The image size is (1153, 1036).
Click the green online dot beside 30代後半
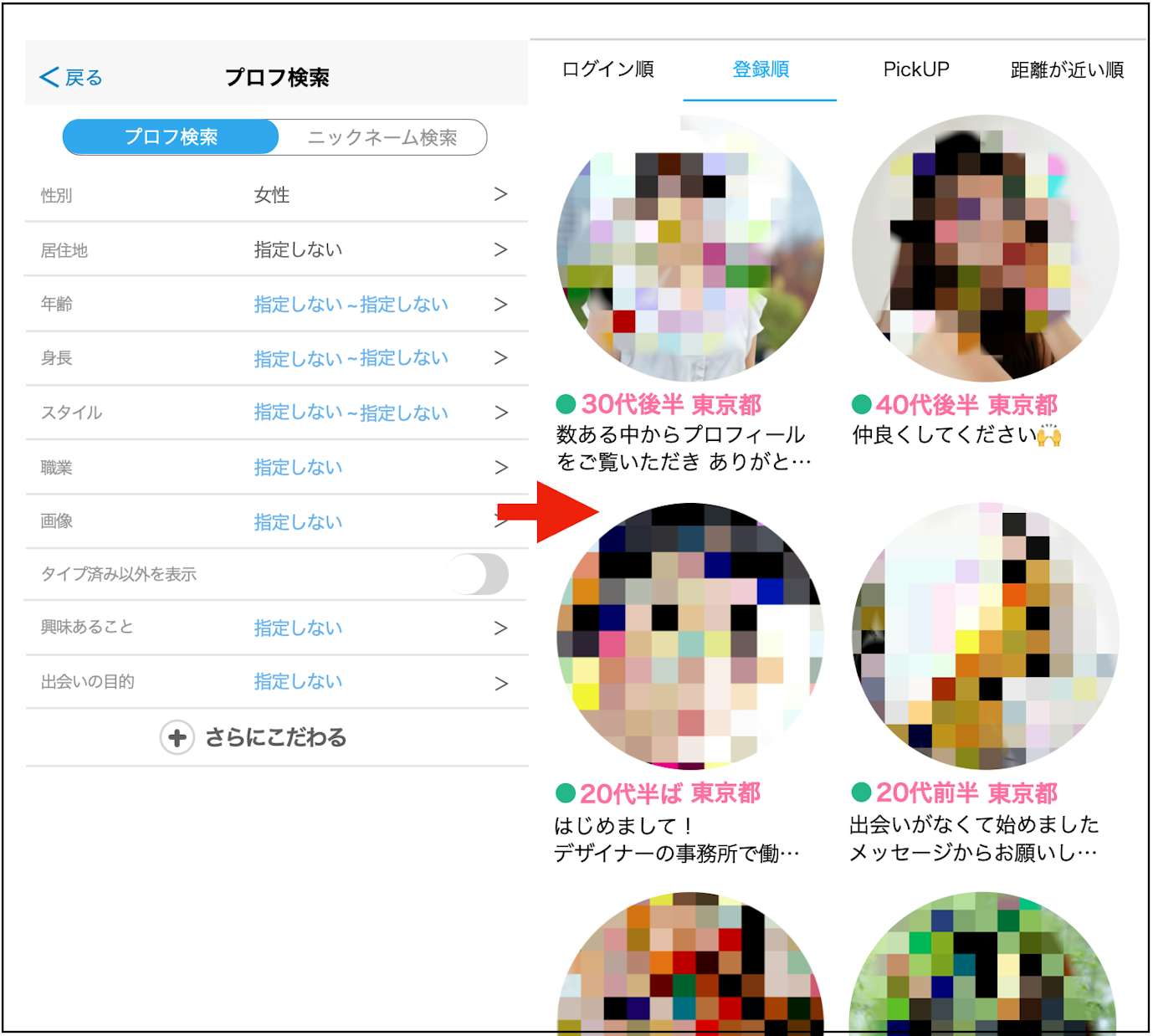click(566, 405)
